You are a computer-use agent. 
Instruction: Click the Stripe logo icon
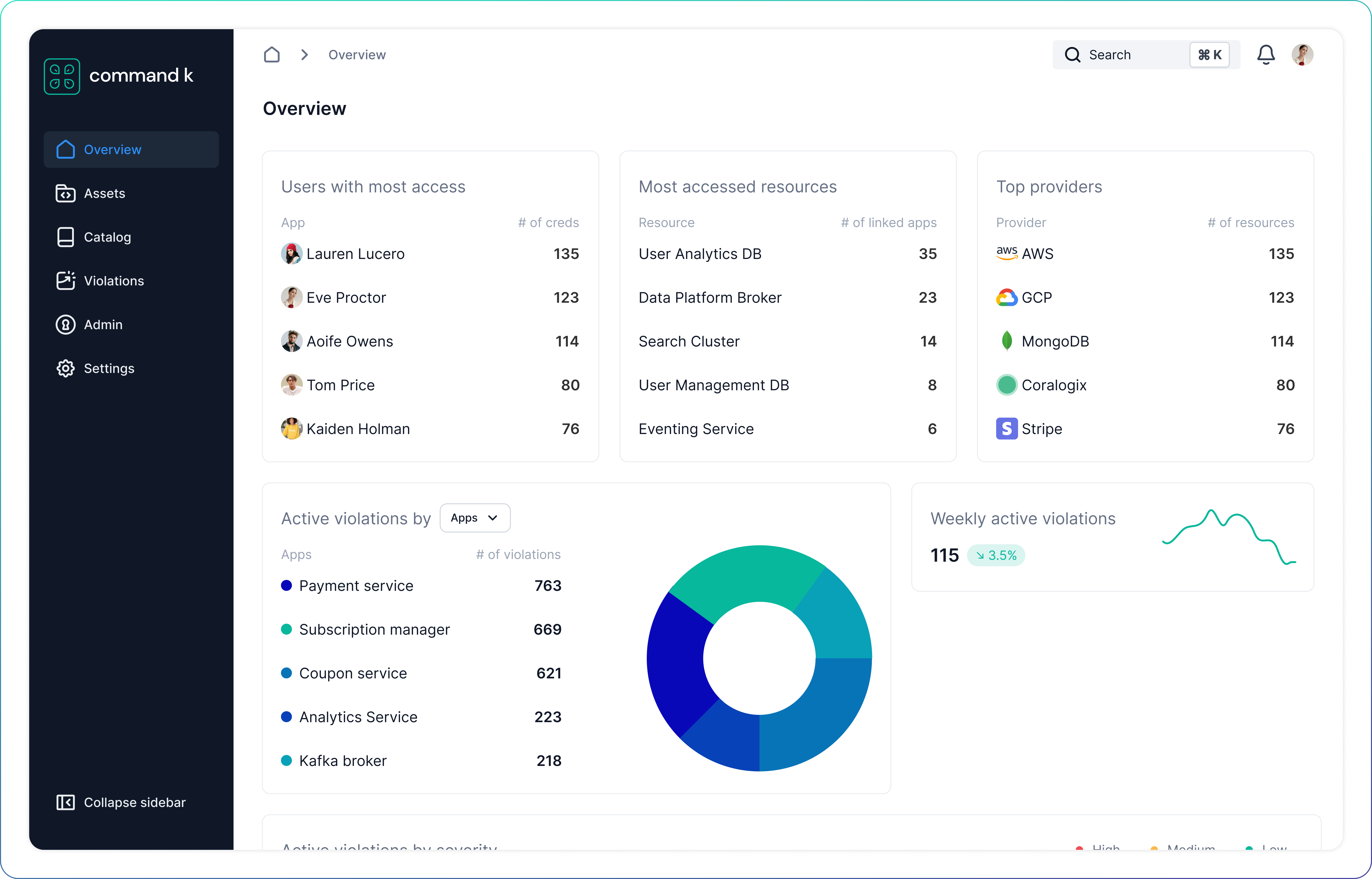coord(1007,429)
